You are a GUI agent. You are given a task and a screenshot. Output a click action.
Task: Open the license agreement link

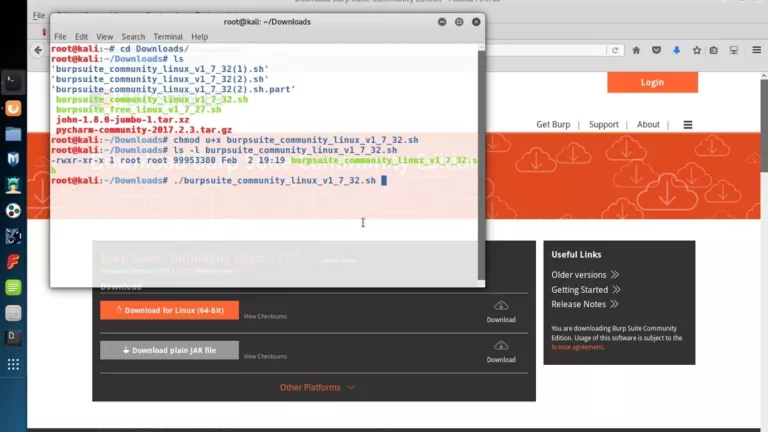(x=577, y=347)
